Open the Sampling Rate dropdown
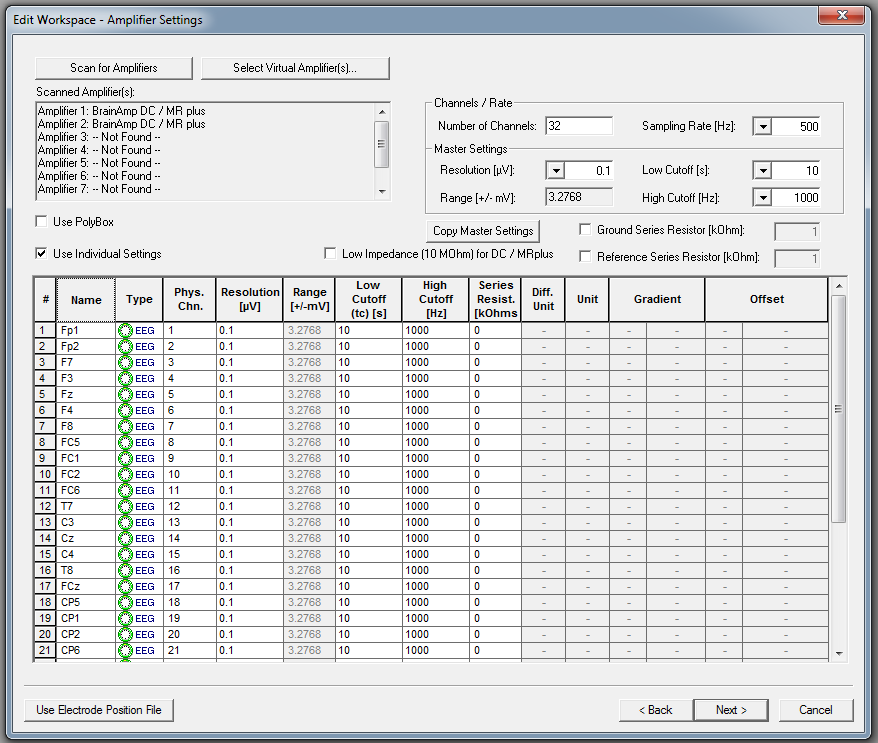 pos(762,126)
